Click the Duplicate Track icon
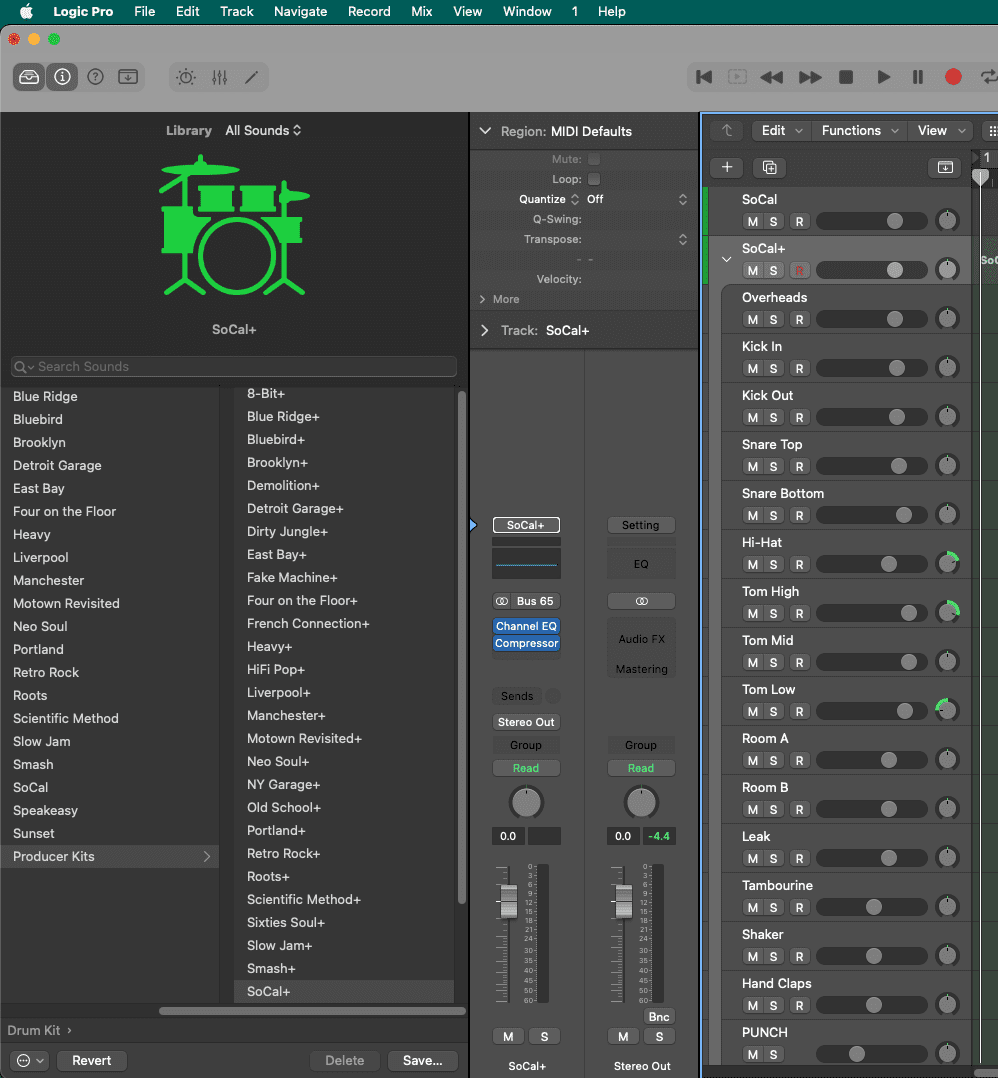 point(769,168)
